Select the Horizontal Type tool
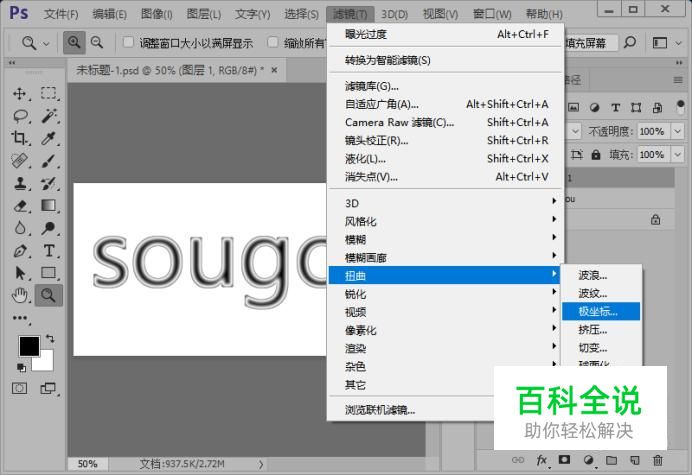This screenshot has height=475, width=692. (49, 251)
